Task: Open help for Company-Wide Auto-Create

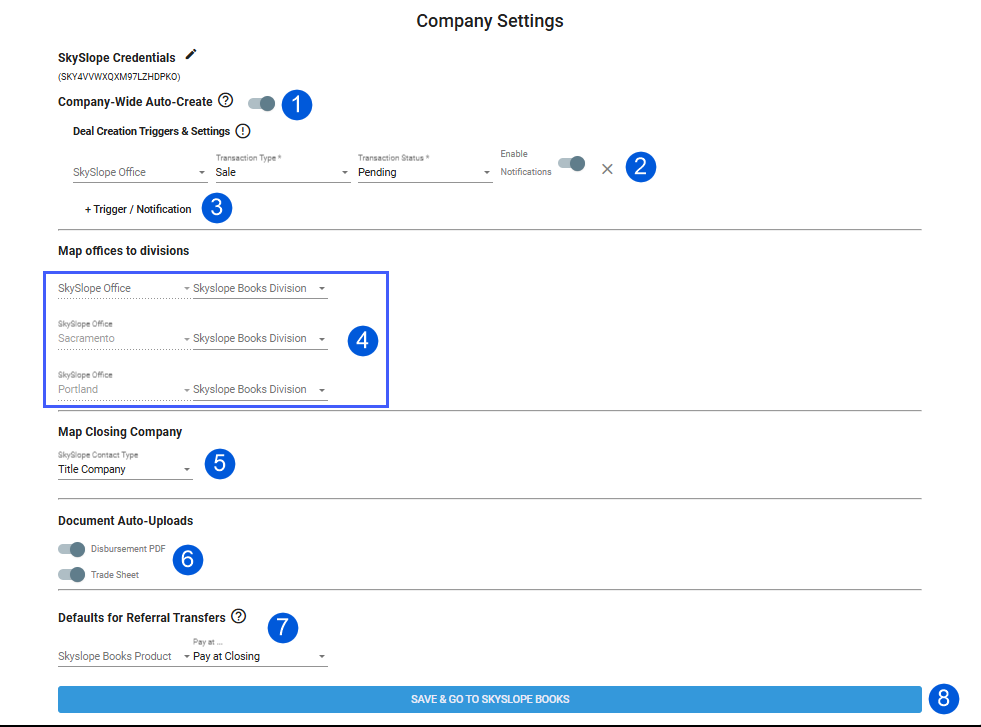Action: coord(226,100)
